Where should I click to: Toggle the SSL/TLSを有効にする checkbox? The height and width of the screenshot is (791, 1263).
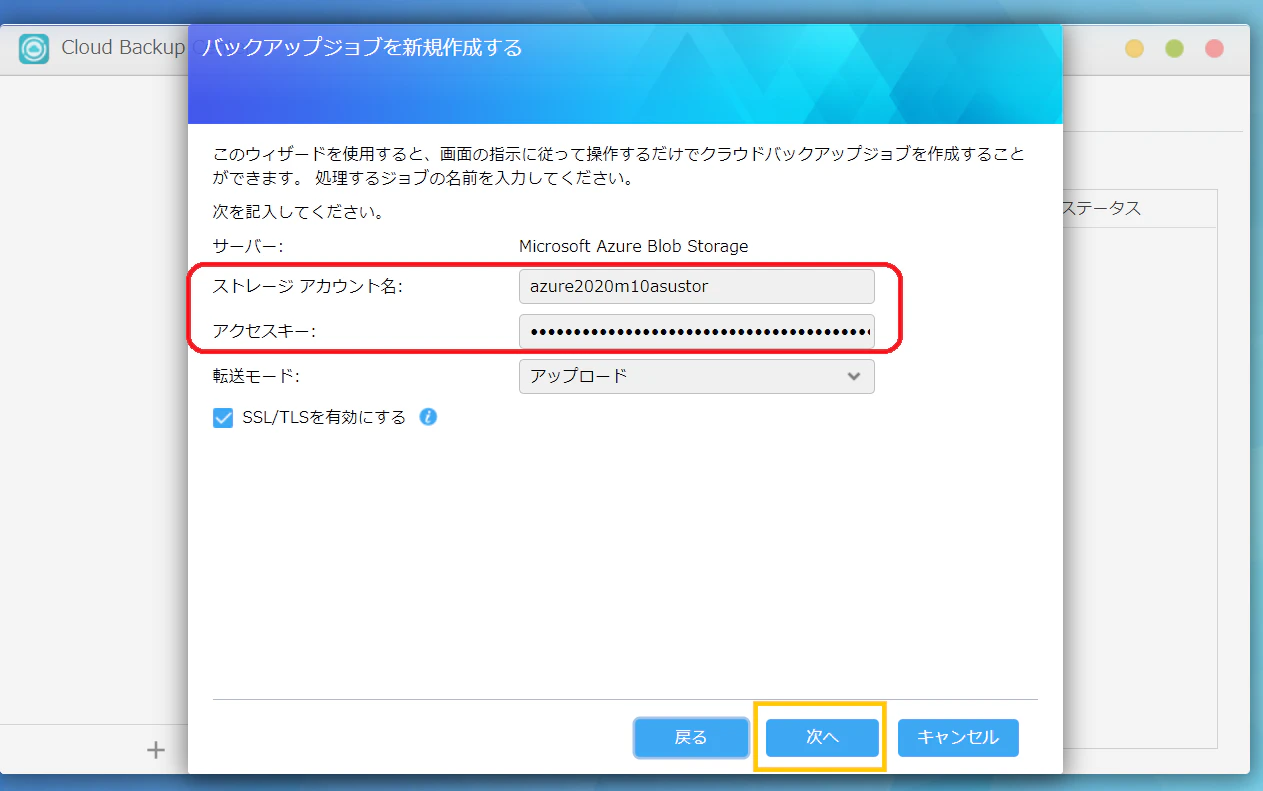point(223,418)
